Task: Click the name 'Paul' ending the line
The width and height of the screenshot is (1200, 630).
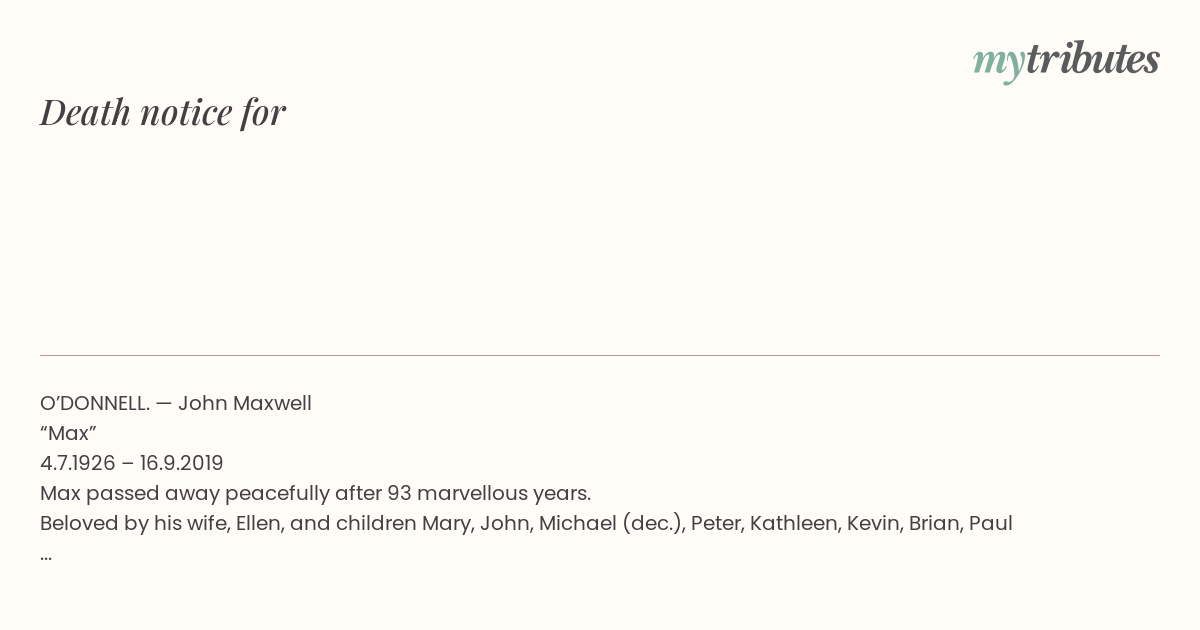Action: (990, 523)
